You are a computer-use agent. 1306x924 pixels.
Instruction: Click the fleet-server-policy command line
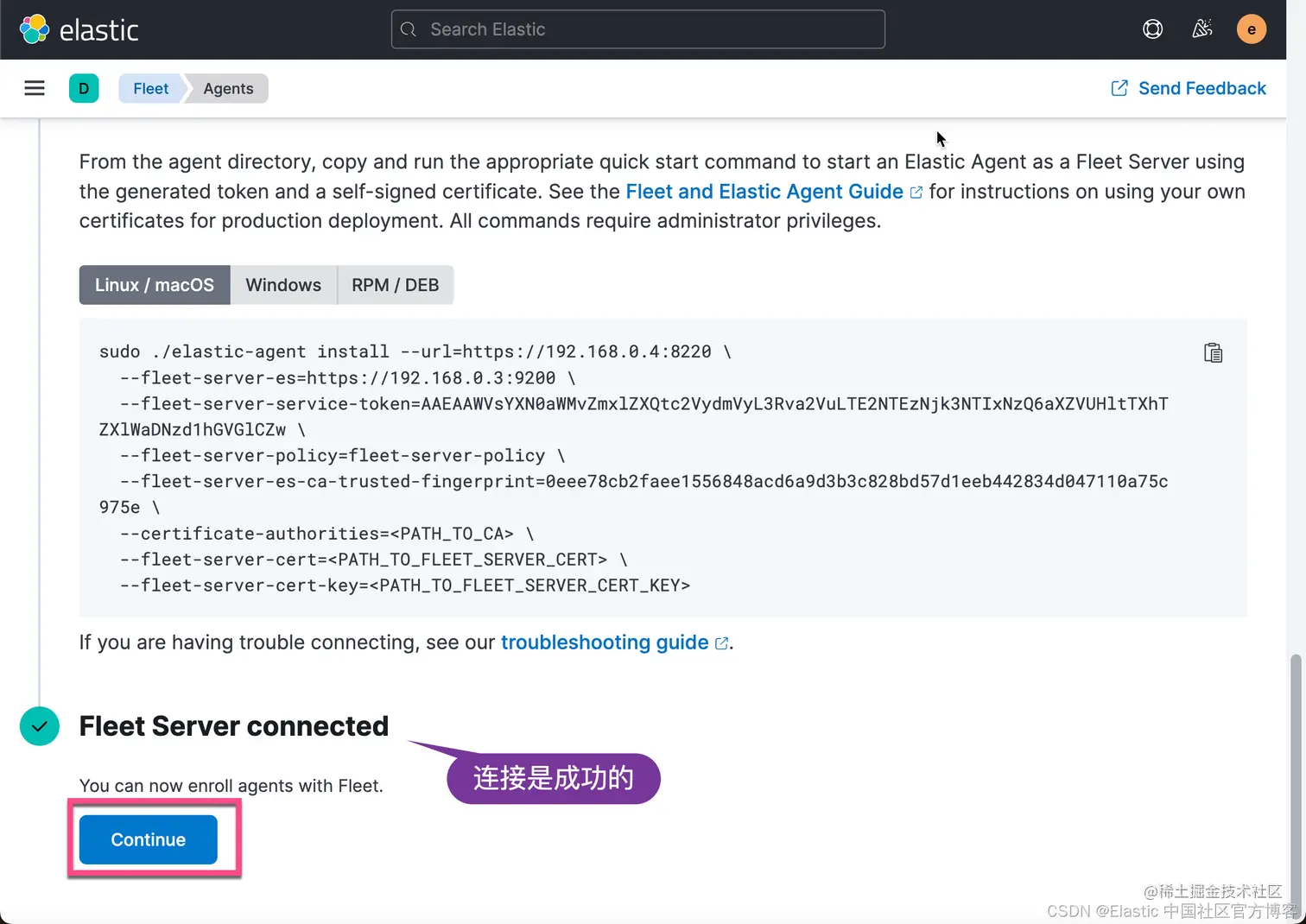click(x=343, y=455)
